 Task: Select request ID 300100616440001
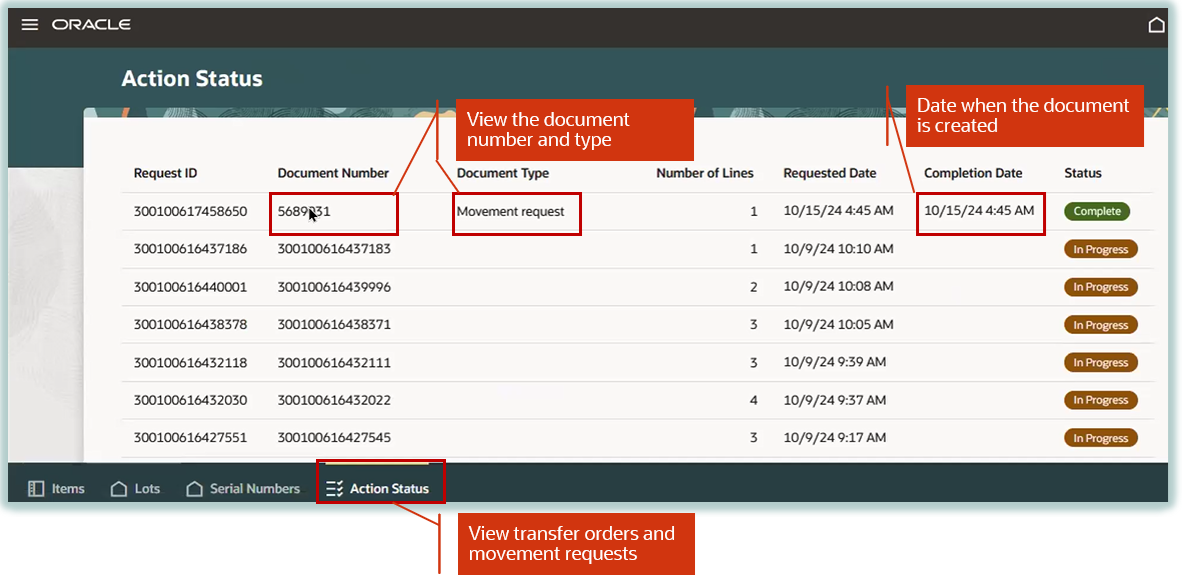pyautogui.click(x=190, y=287)
